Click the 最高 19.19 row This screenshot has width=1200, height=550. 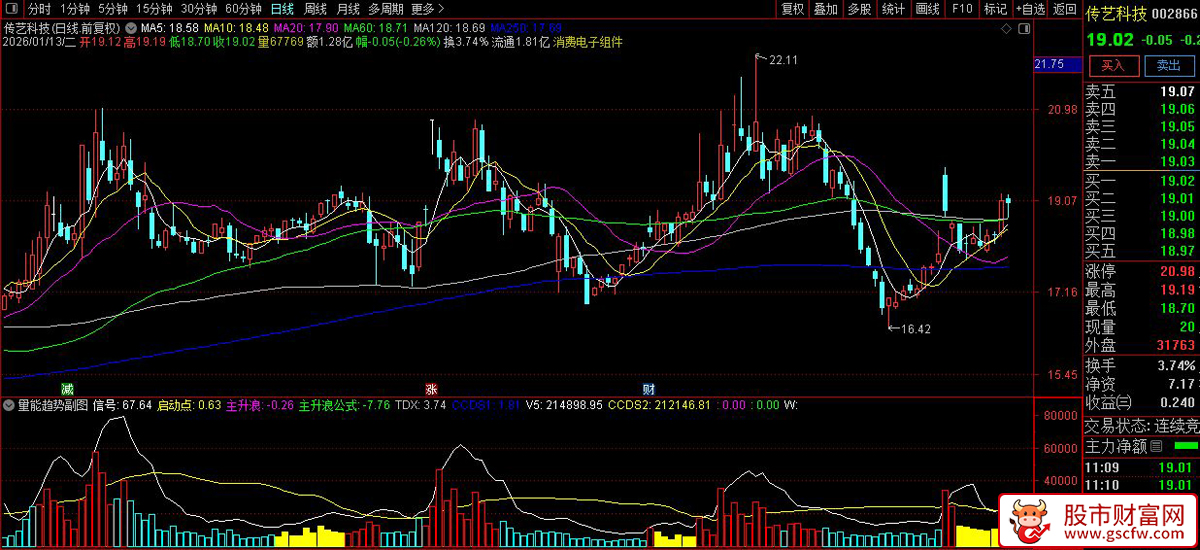[1142, 290]
